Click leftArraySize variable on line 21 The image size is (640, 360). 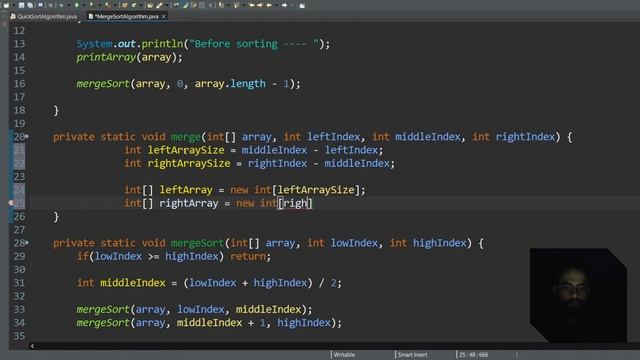coord(186,150)
